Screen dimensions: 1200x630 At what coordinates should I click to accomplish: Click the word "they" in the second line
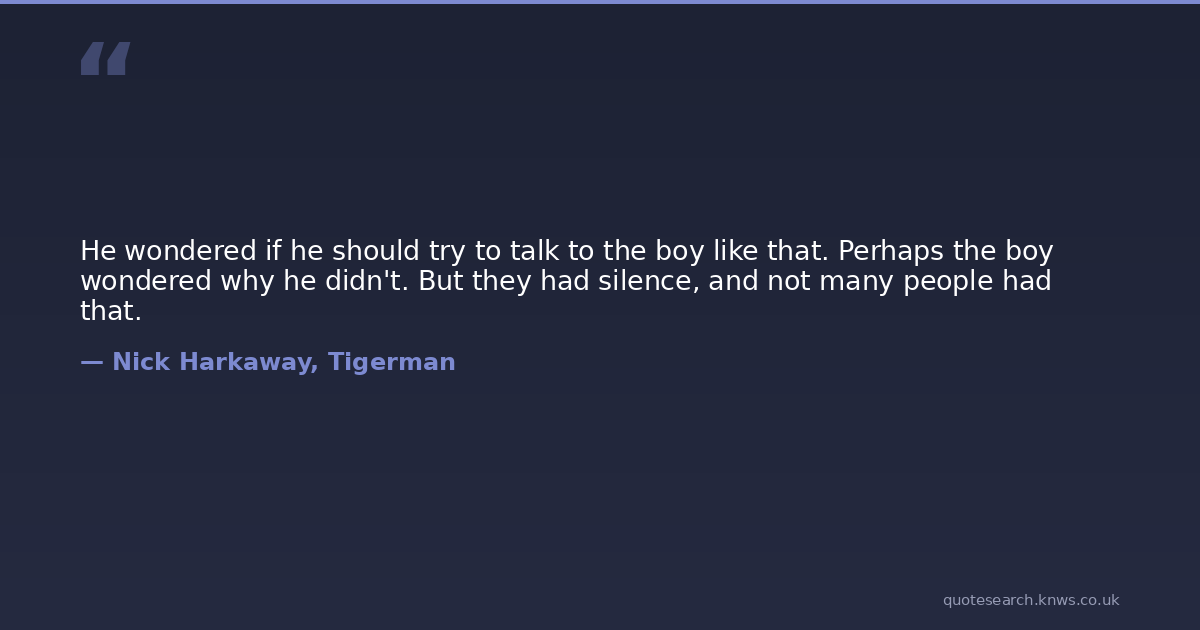pyautogui.click(x=502, y=281)
